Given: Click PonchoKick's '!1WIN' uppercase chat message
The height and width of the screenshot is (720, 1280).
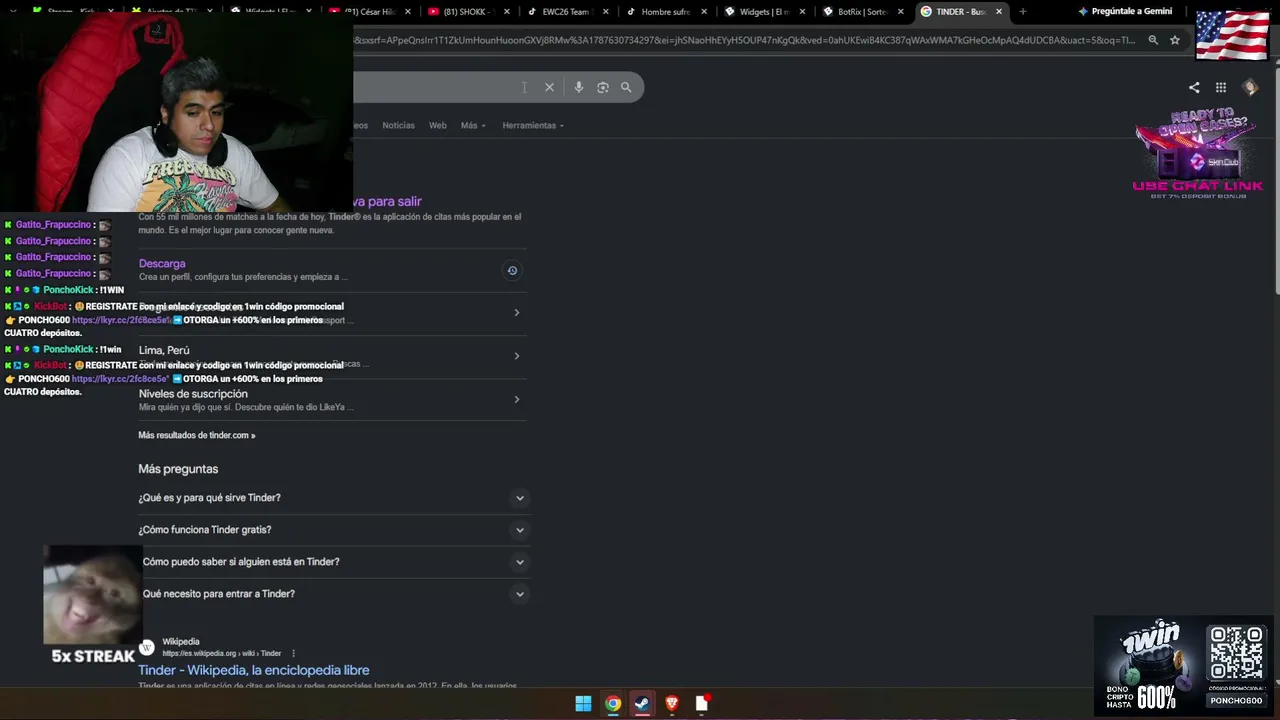Looking at the screenshot, I should coord(112,290).
